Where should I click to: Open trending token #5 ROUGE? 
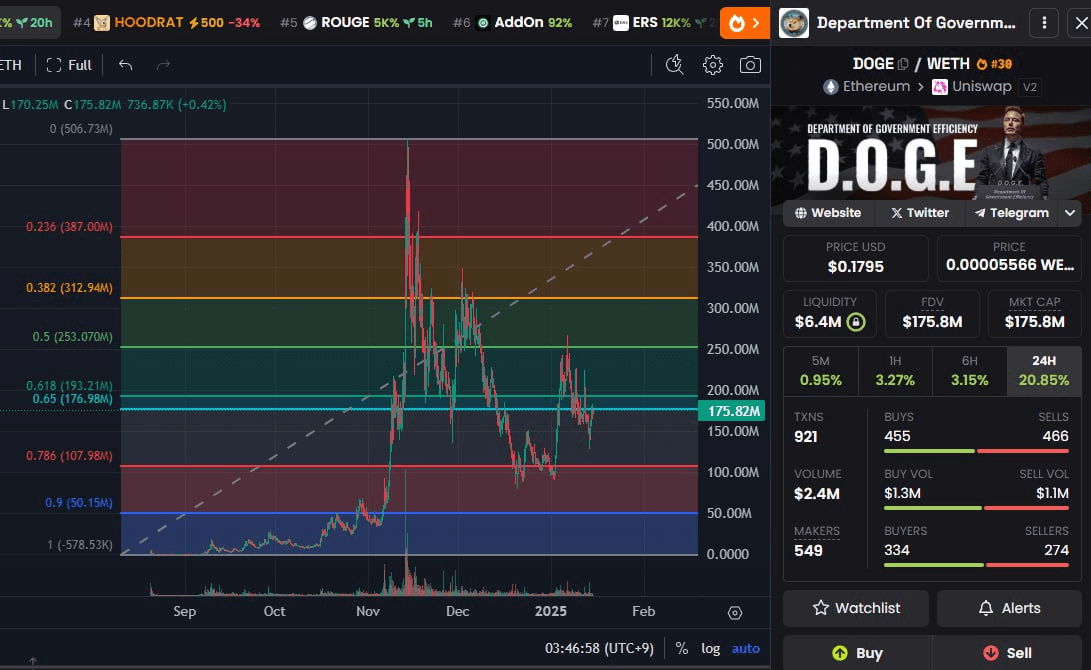point(356,23)
